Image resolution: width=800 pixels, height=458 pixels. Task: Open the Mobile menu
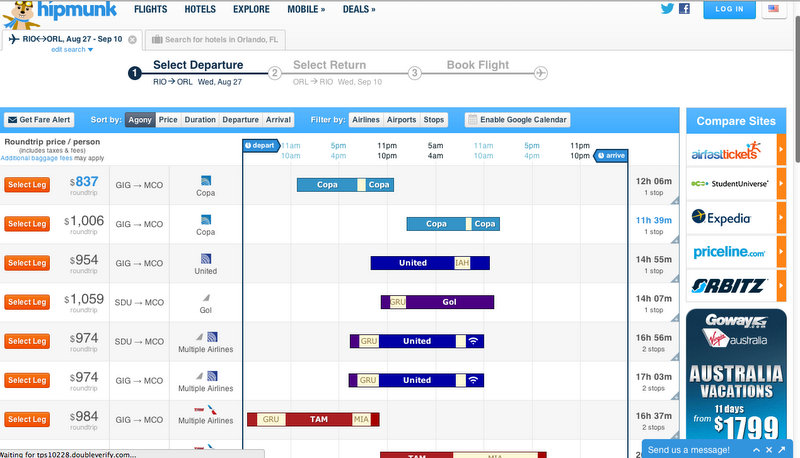[306, 9]
